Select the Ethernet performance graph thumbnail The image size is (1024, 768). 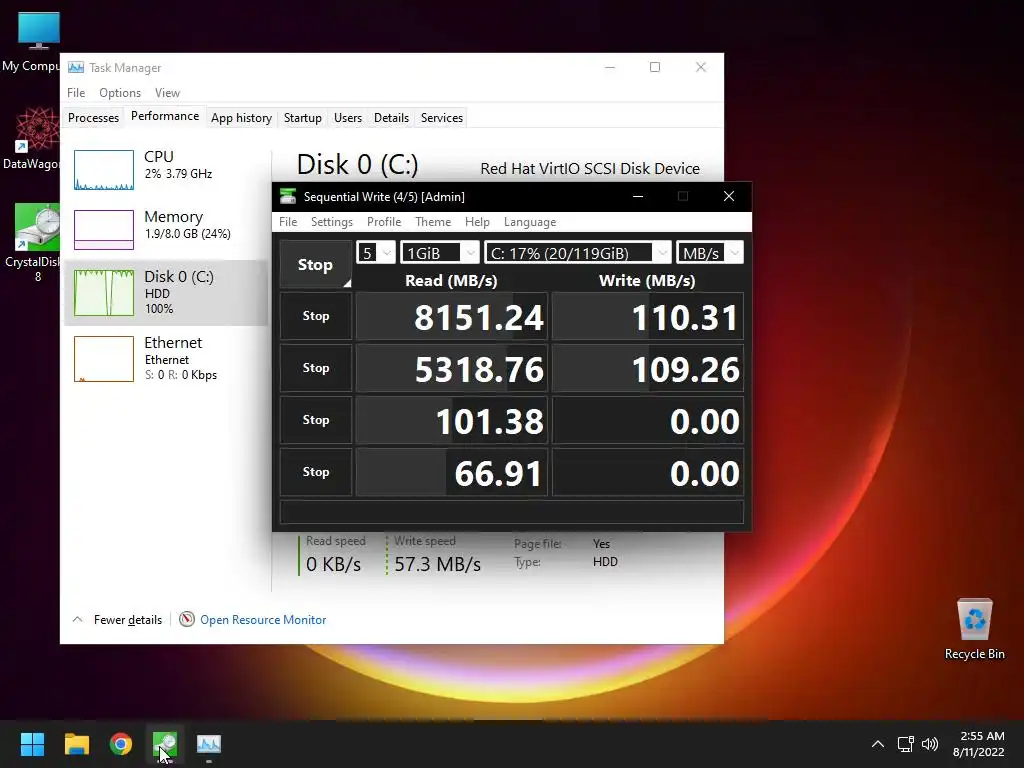tap(104, 359)
